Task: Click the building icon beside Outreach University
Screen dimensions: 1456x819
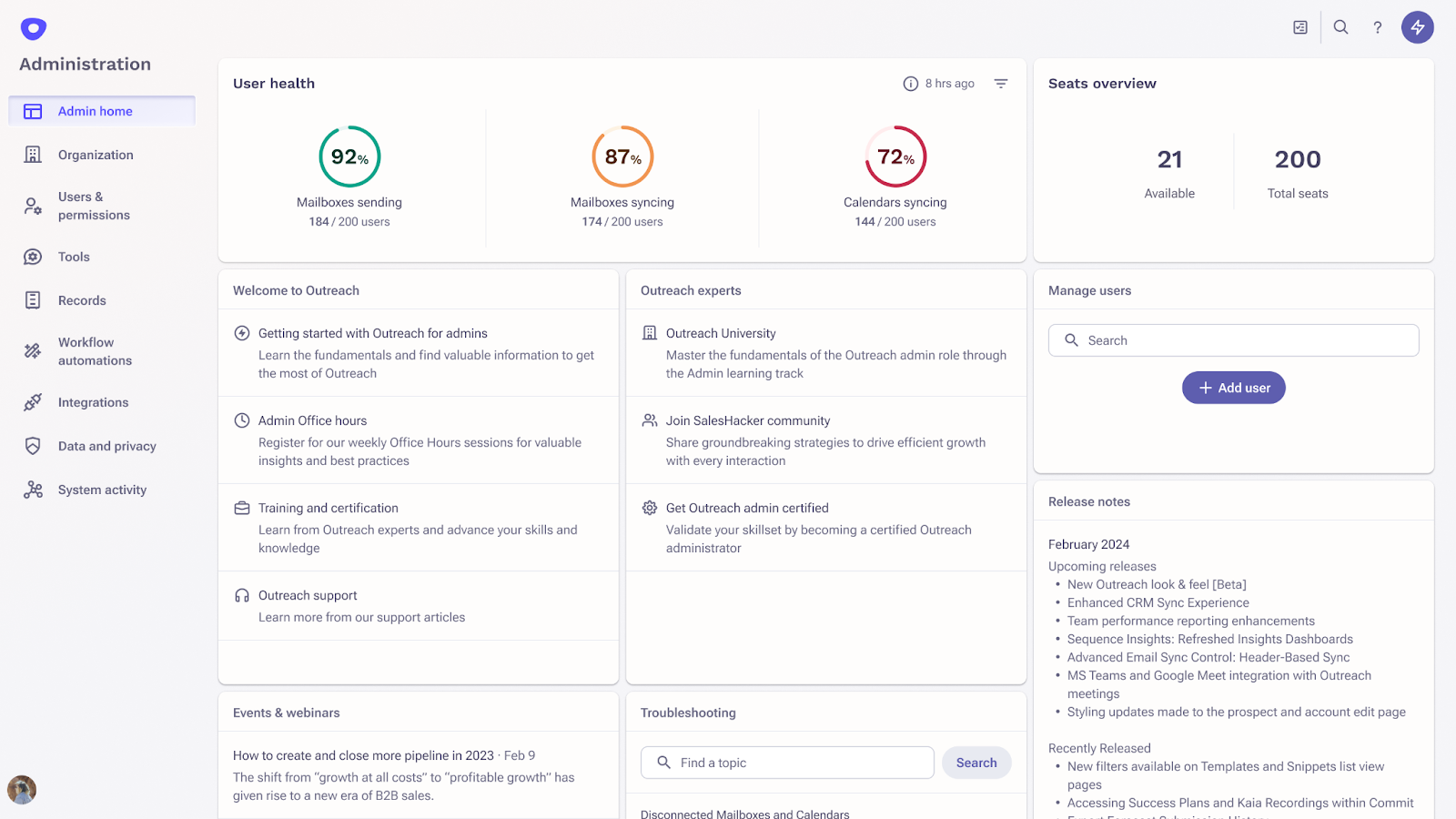Action: click(650, 333)
